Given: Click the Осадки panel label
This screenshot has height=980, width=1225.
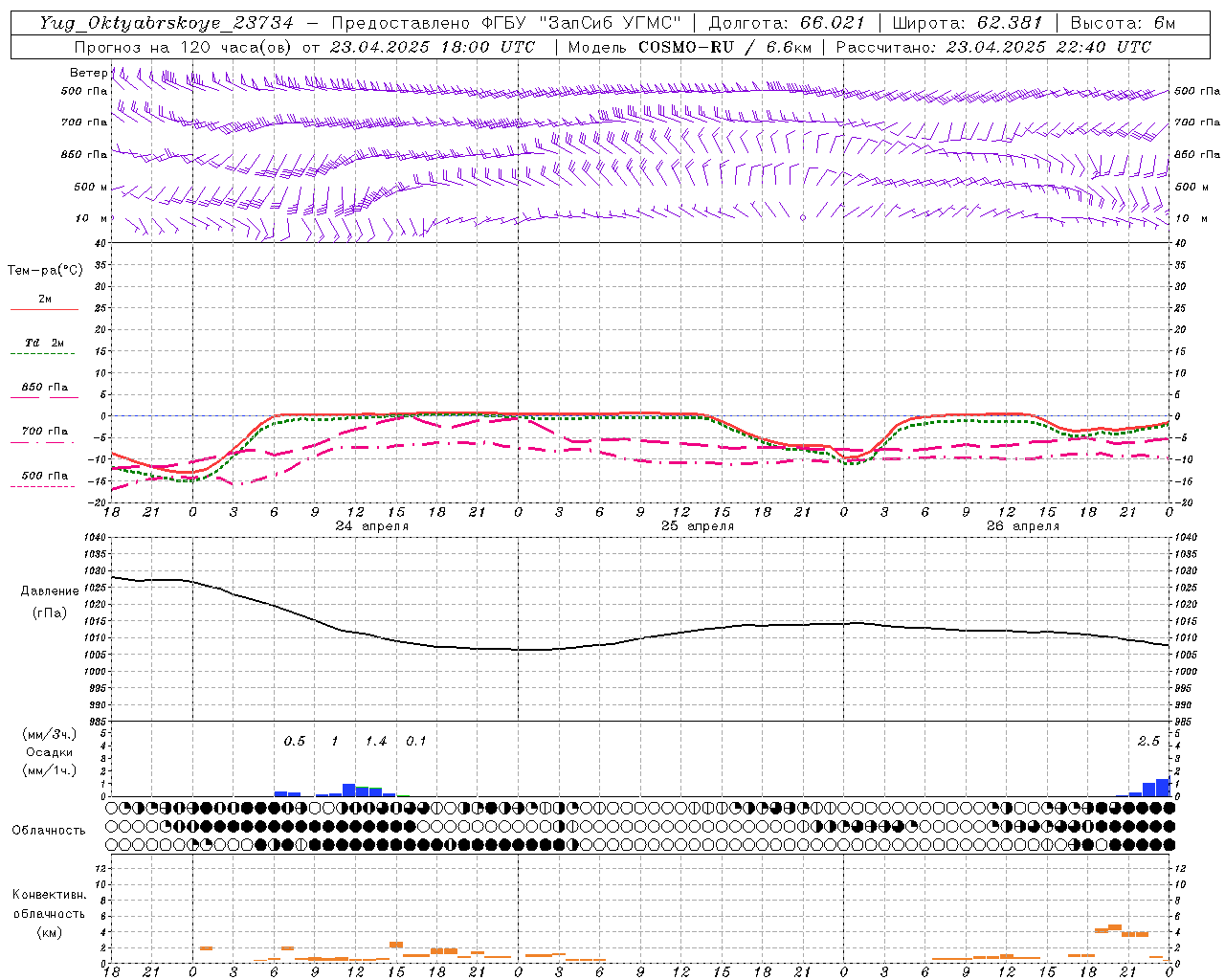Looking at the screenshot, I should [50, 752].
